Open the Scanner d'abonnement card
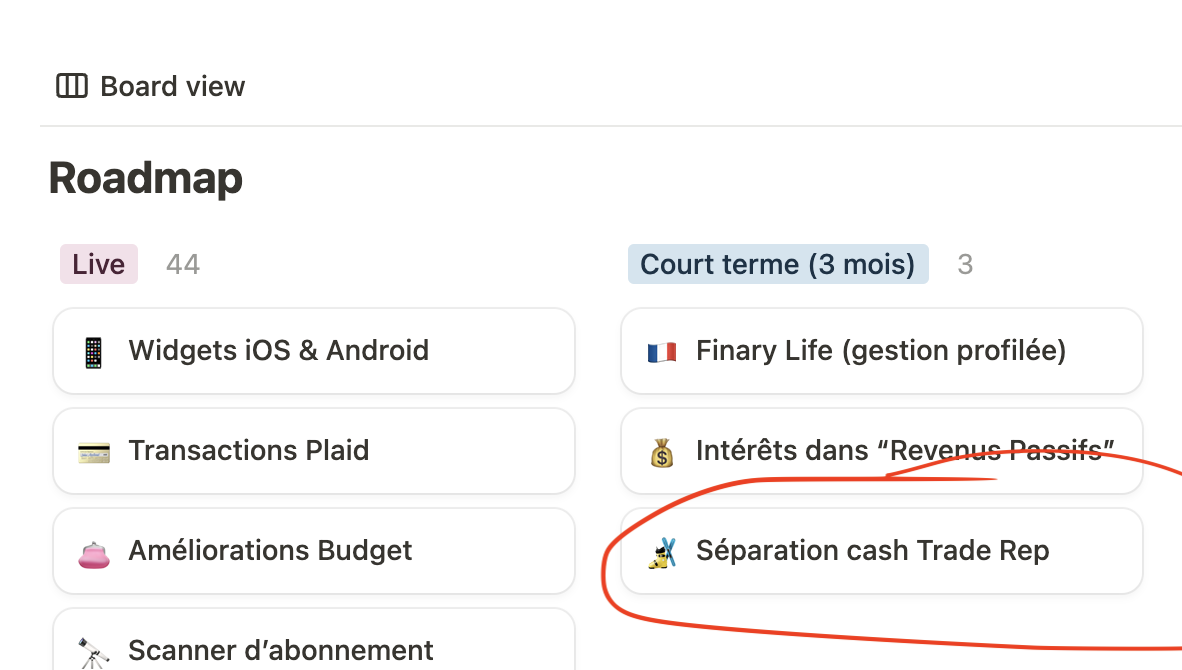The width and height of the screenshot is (1182, 670). [x=280, y=651]
